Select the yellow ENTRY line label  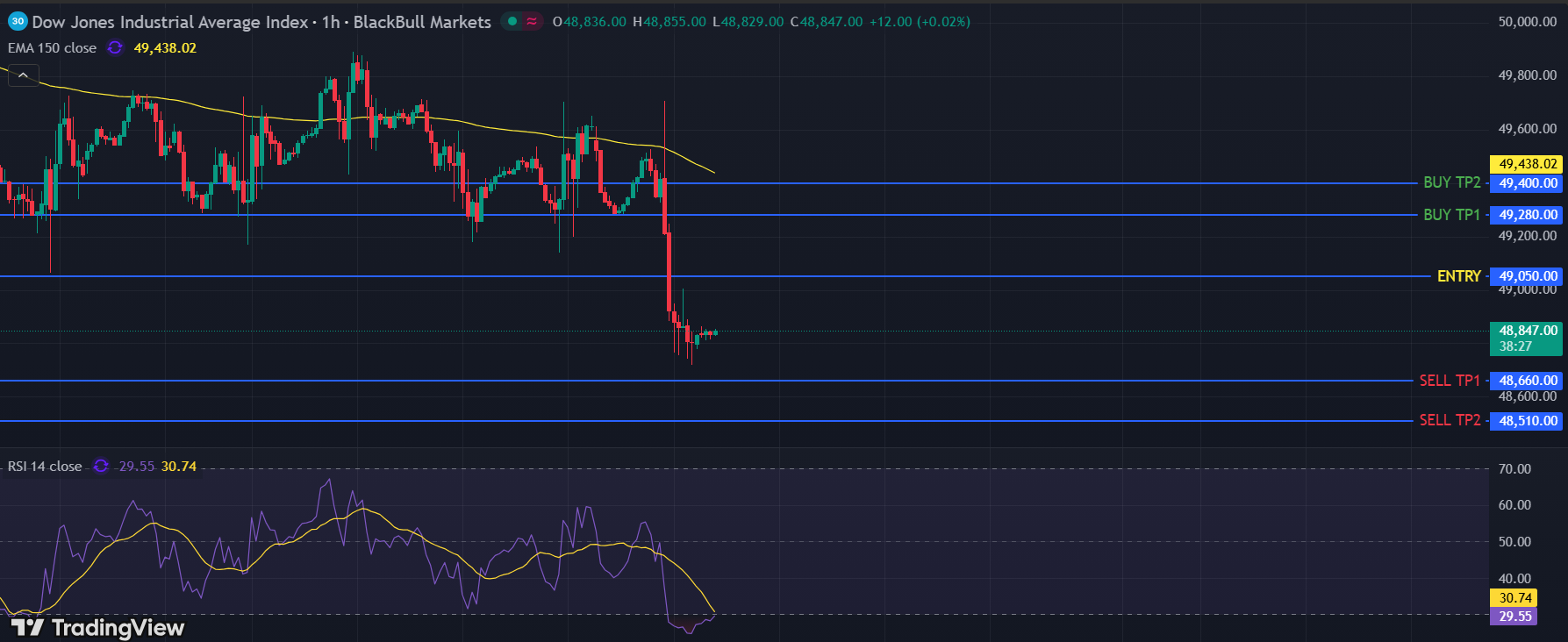1458,276
